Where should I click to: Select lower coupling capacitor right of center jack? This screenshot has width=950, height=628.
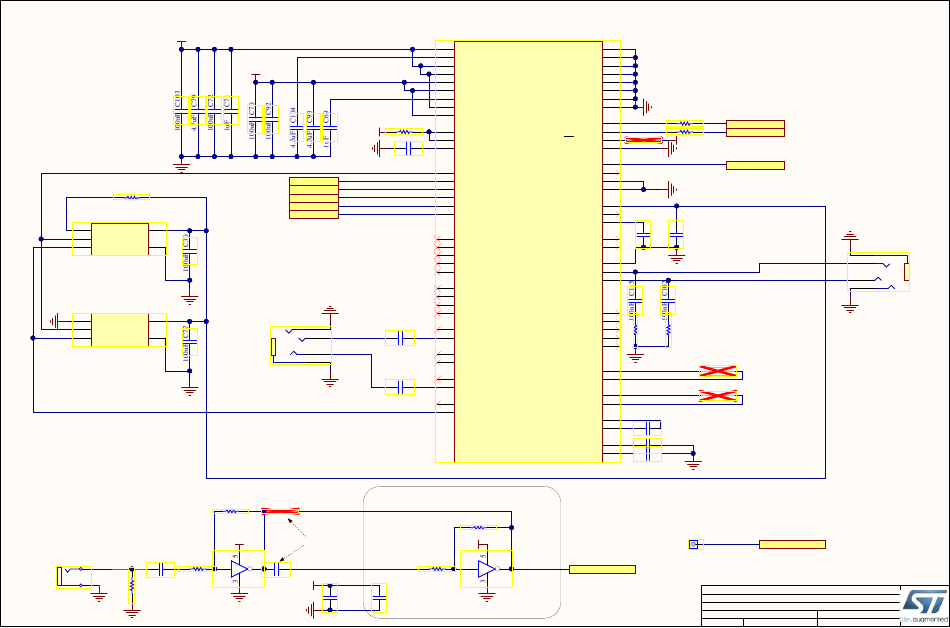tap(400, 386)
